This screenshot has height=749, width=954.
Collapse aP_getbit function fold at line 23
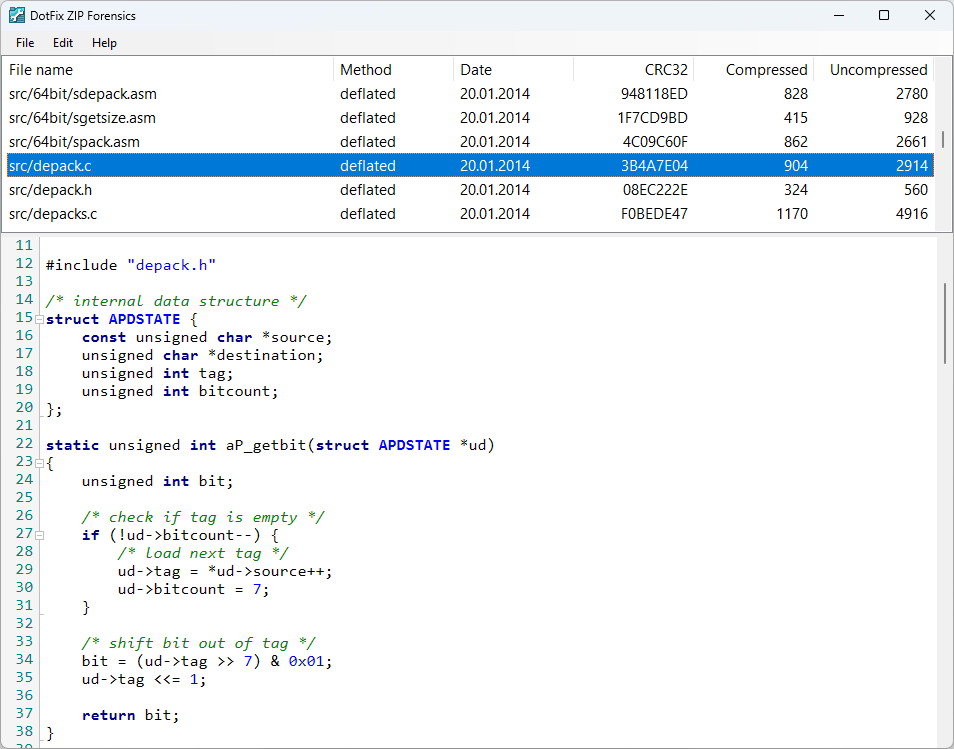(40, 464)
